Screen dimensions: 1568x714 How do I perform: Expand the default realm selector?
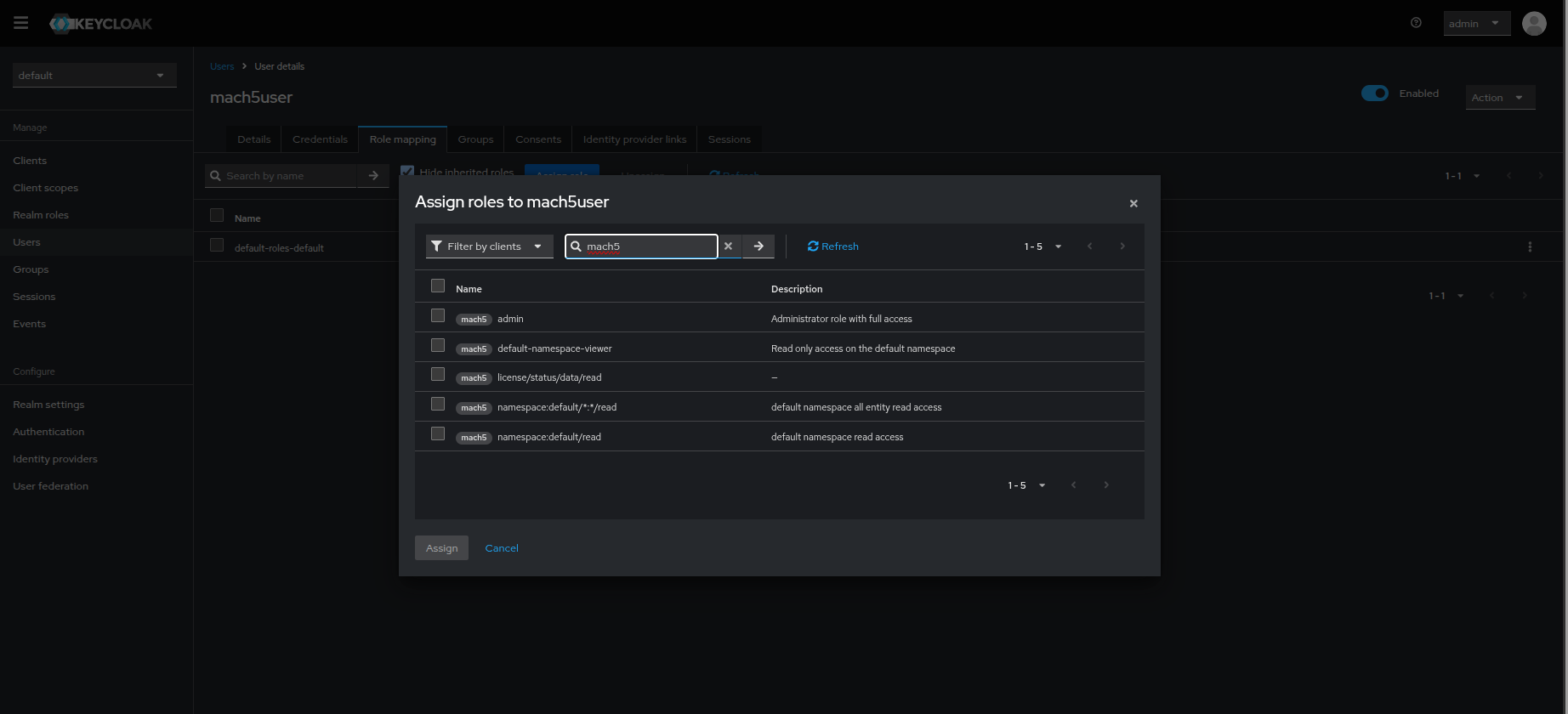pyautogui.click(x=94, y=76)
